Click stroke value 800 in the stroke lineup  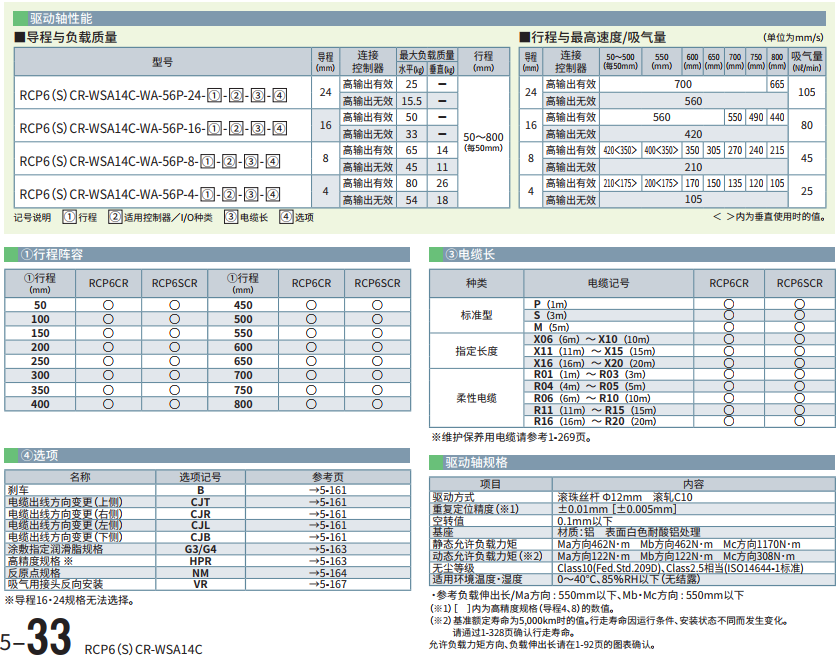[x=243, y=404]
